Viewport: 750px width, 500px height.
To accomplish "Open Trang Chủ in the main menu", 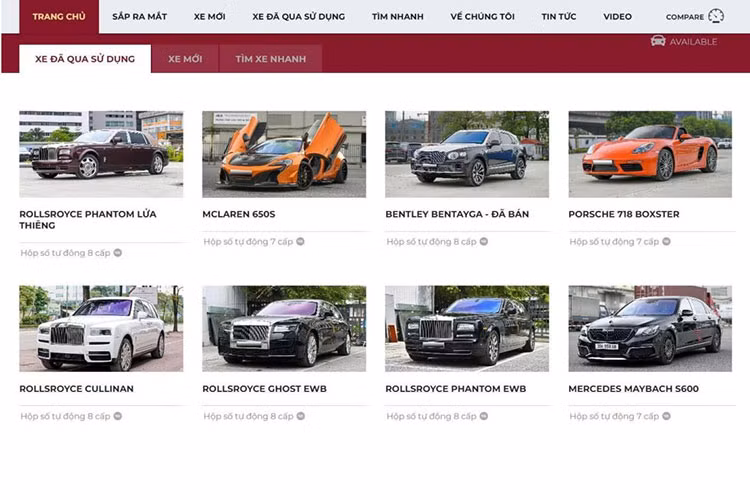I will [x=58, y=17].
